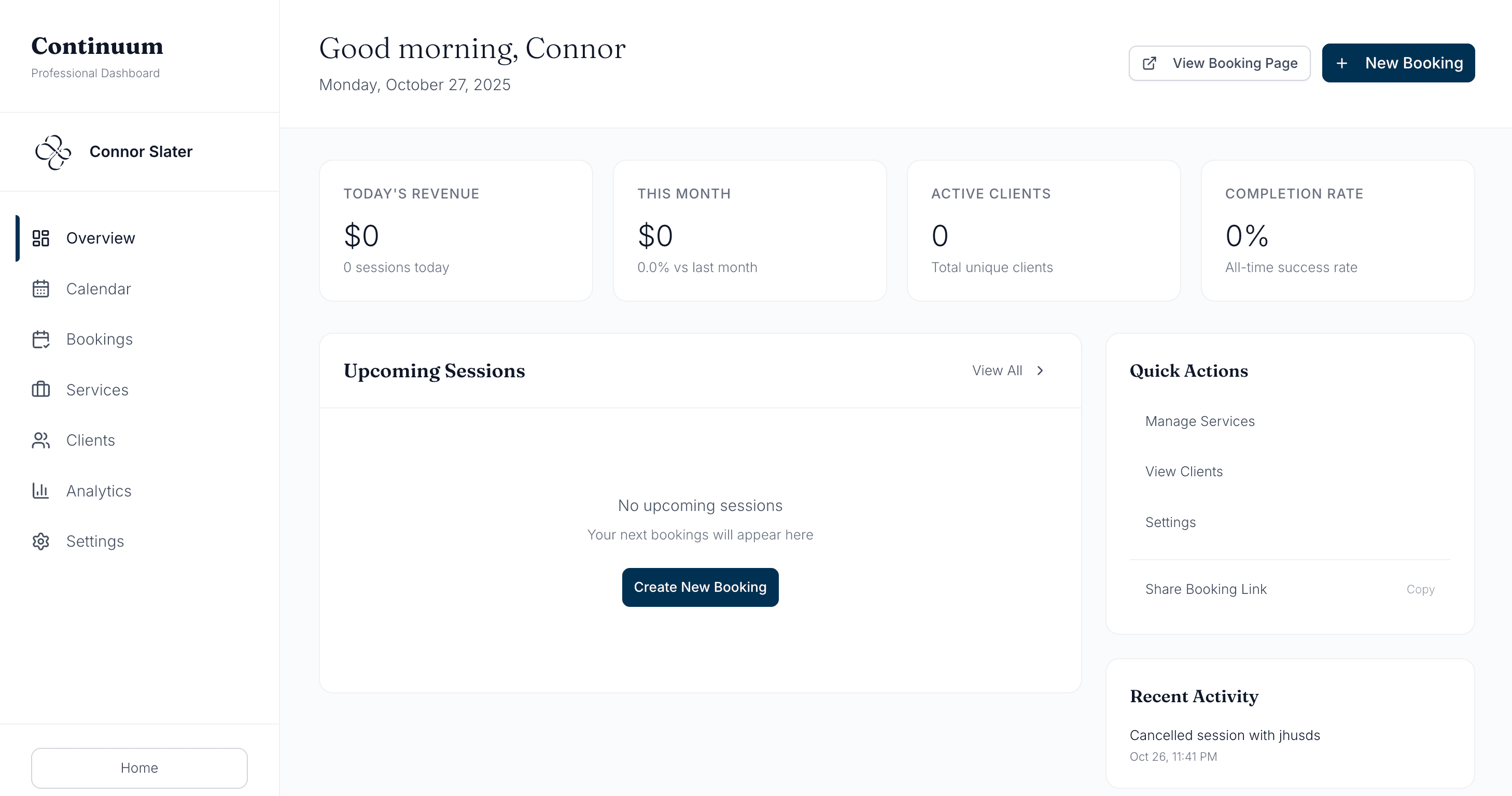Click the external link icon on View Booking Page
Screen dimensions: 1512x796
pos(1149,63)
